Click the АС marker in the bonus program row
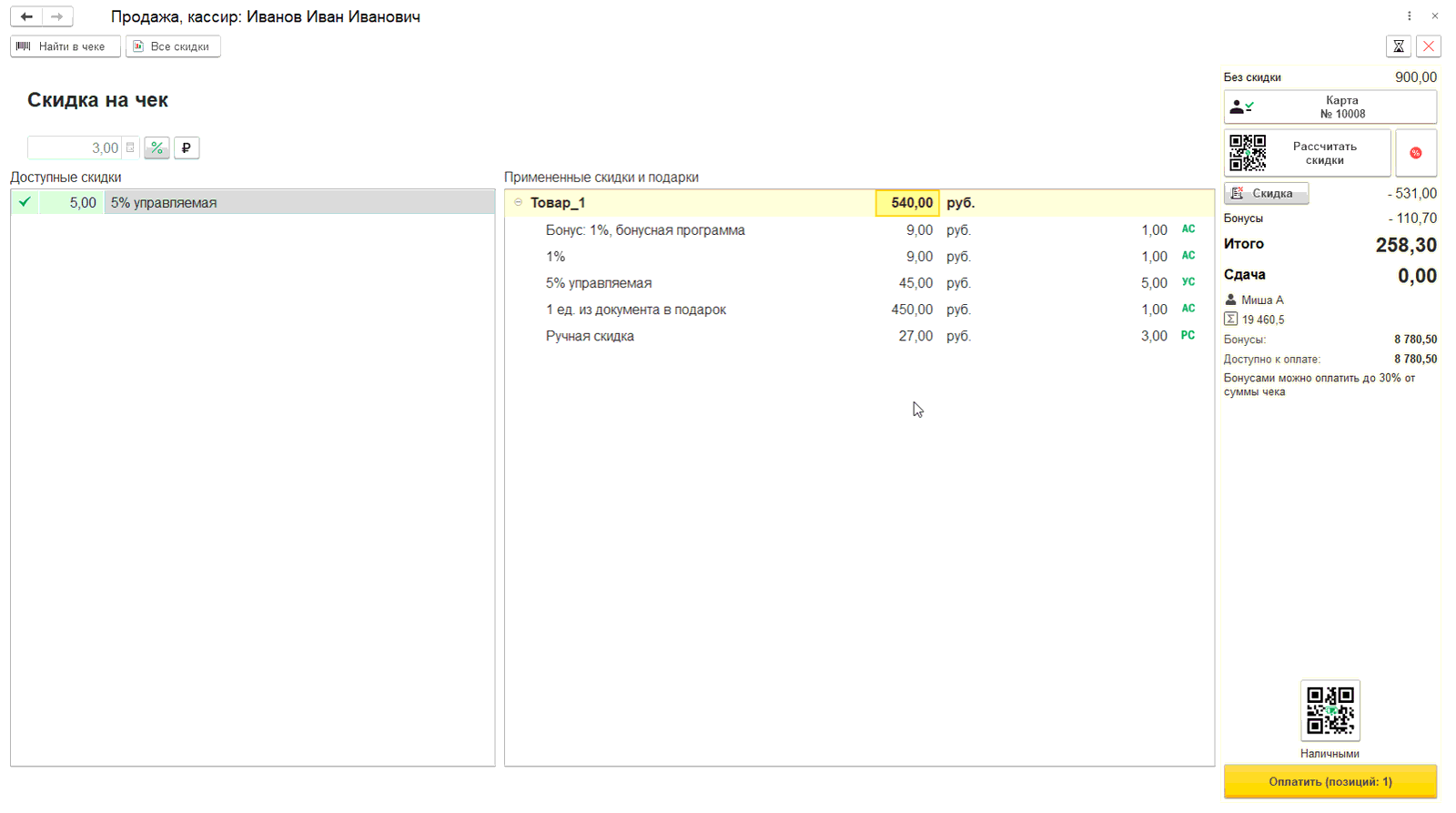The width and height of the screenshot is (1456, 813). pyautogui.click(x=1188, y=229)
